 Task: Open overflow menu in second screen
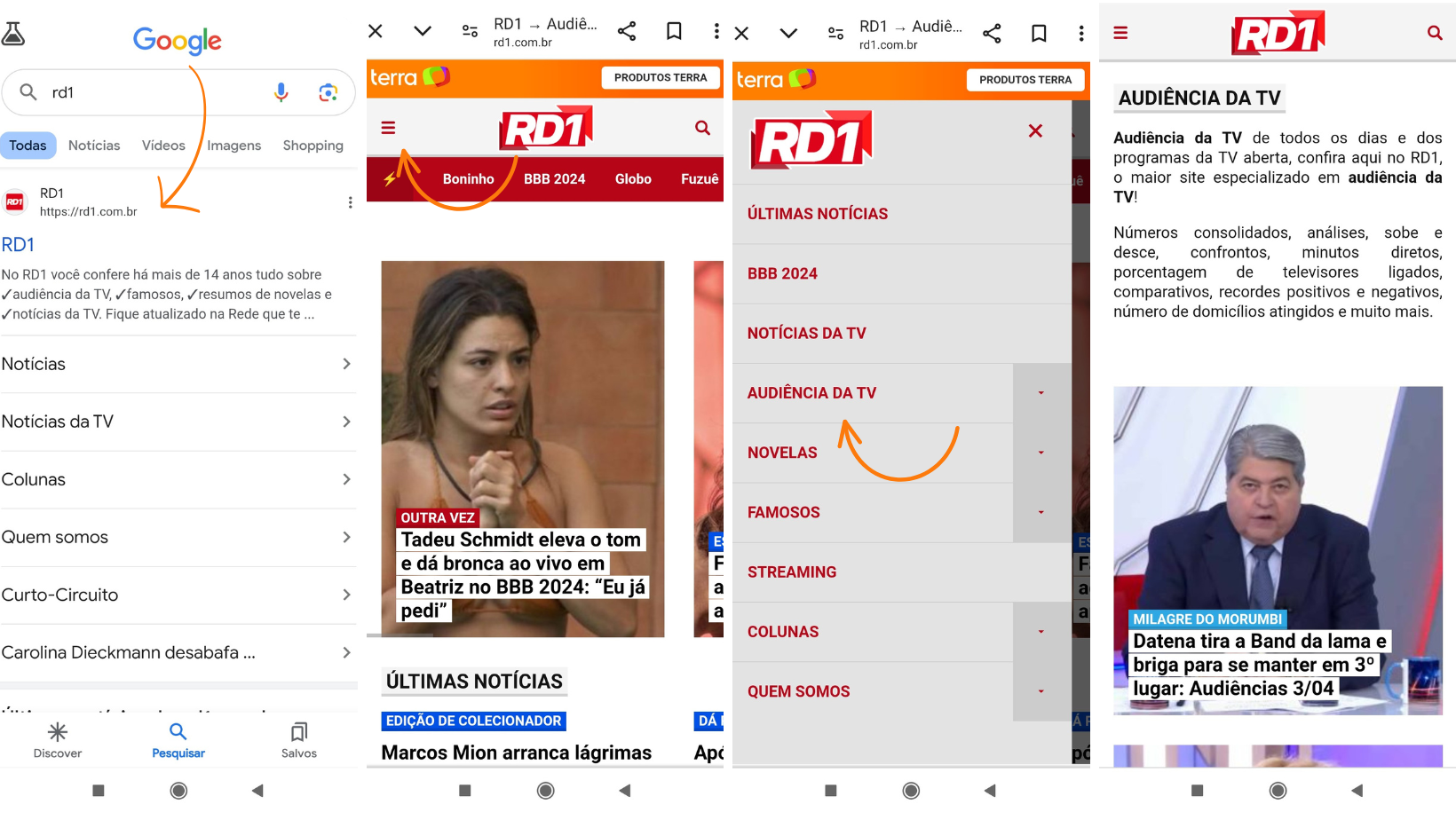pyautogui.click(x=716, y=31)
